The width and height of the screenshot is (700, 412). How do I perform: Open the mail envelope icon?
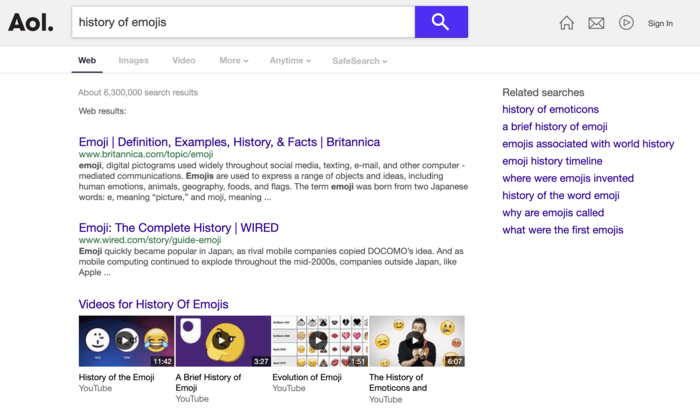pyautogui.click(x=596, y=23)
